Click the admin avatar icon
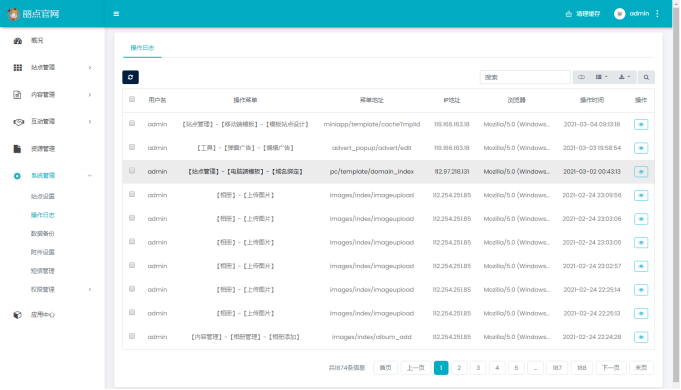 pos(619,14)
